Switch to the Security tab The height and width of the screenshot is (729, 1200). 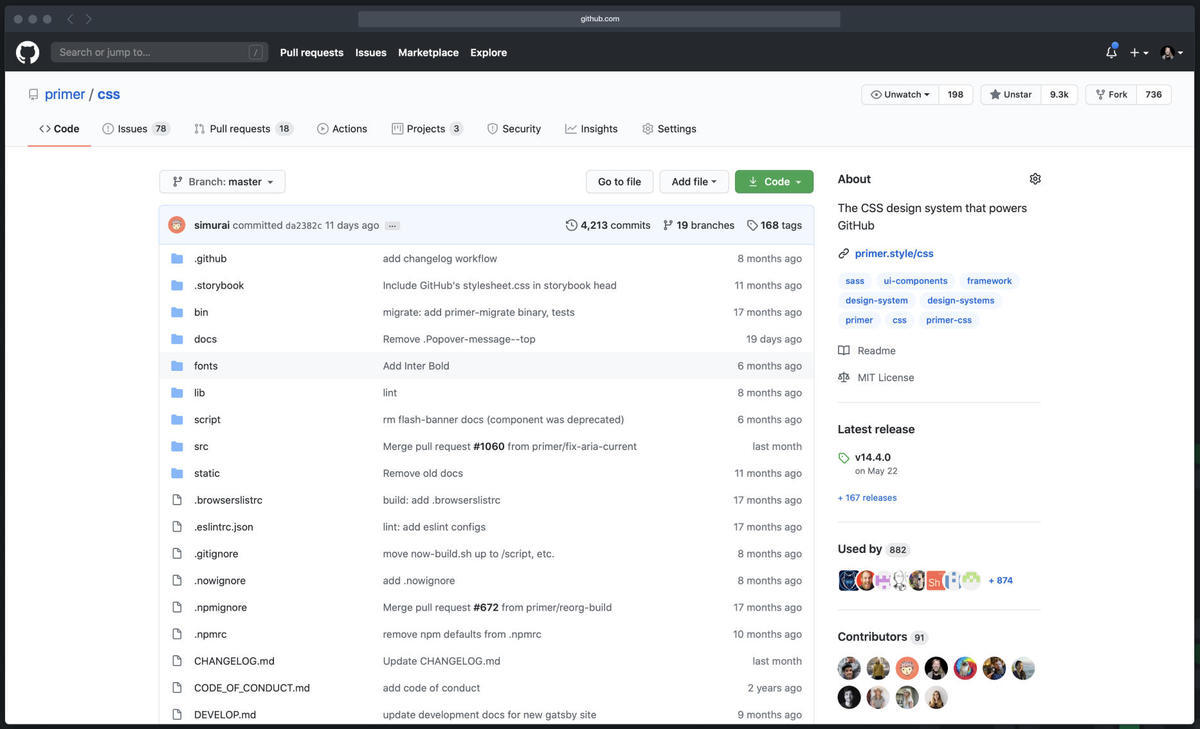[x=514, y=129]
